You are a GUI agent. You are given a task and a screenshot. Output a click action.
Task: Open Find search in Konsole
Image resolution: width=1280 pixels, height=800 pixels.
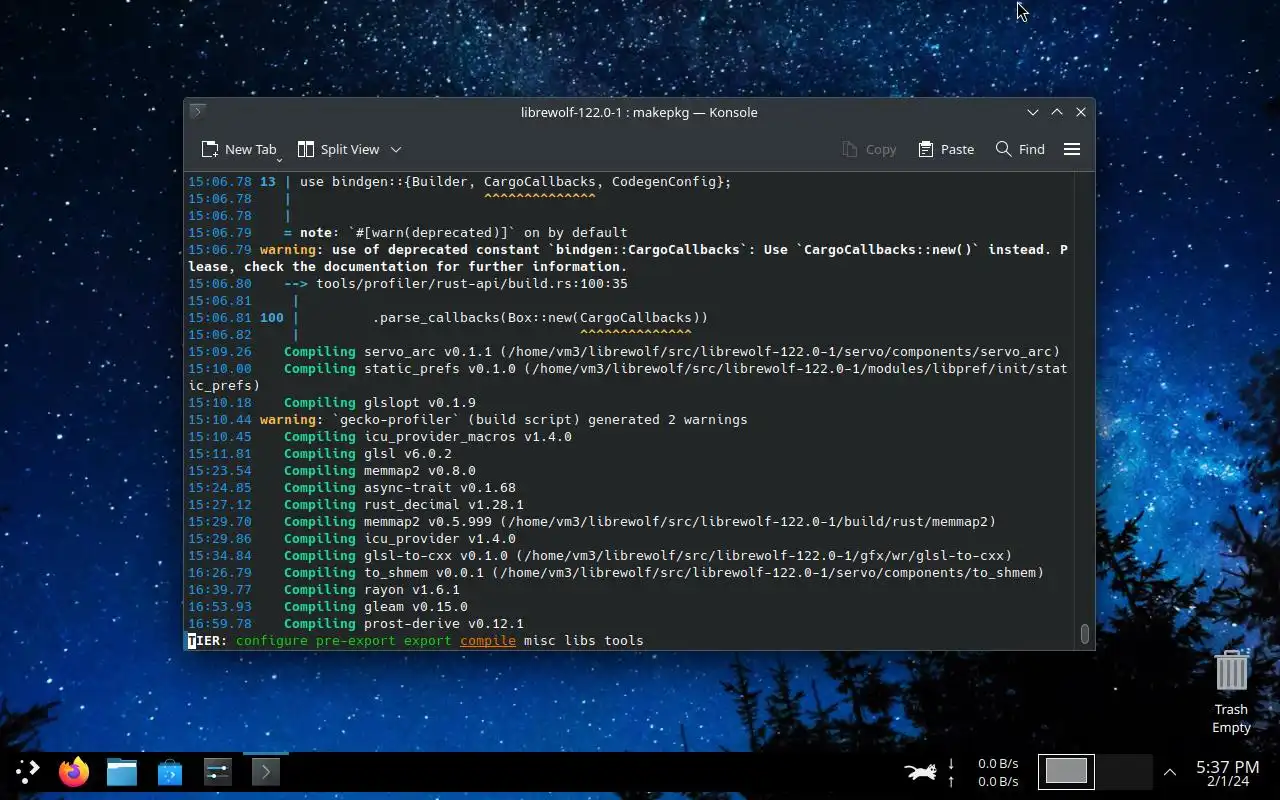(1020, 149)
